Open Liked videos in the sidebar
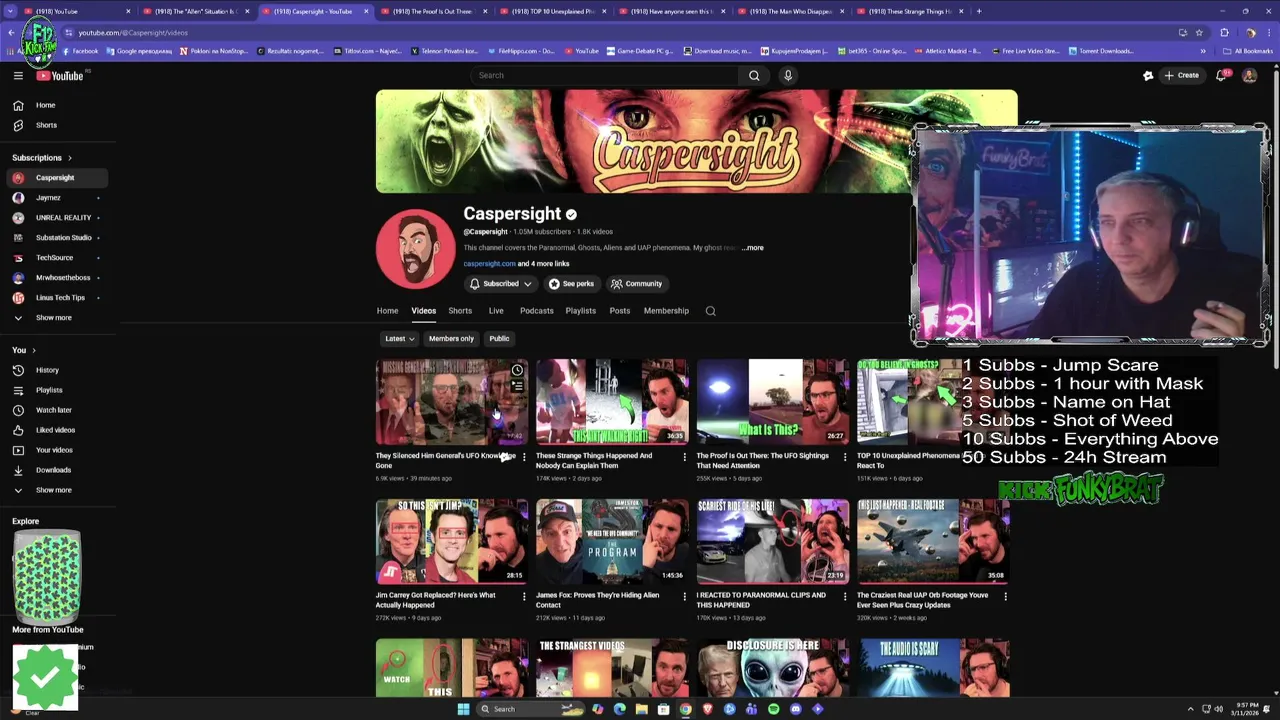1280x720 pixels. pyautogui.click(x=55, y=430)
